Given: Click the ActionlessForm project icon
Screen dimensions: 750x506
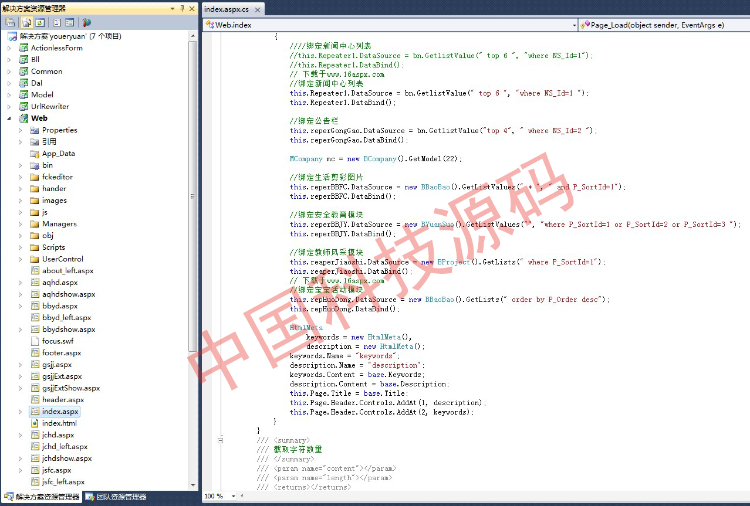Looking at the screenshot, I should click(x=23, y=48).
